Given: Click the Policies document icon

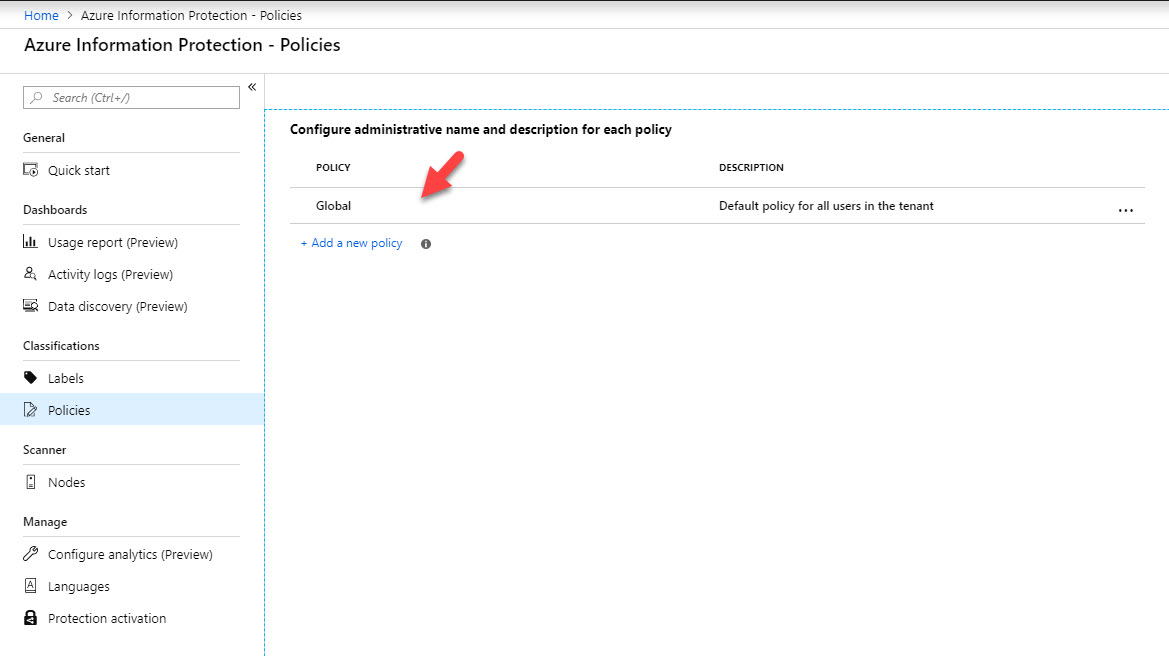Looking at the screenshot, I should coord(31,409).
